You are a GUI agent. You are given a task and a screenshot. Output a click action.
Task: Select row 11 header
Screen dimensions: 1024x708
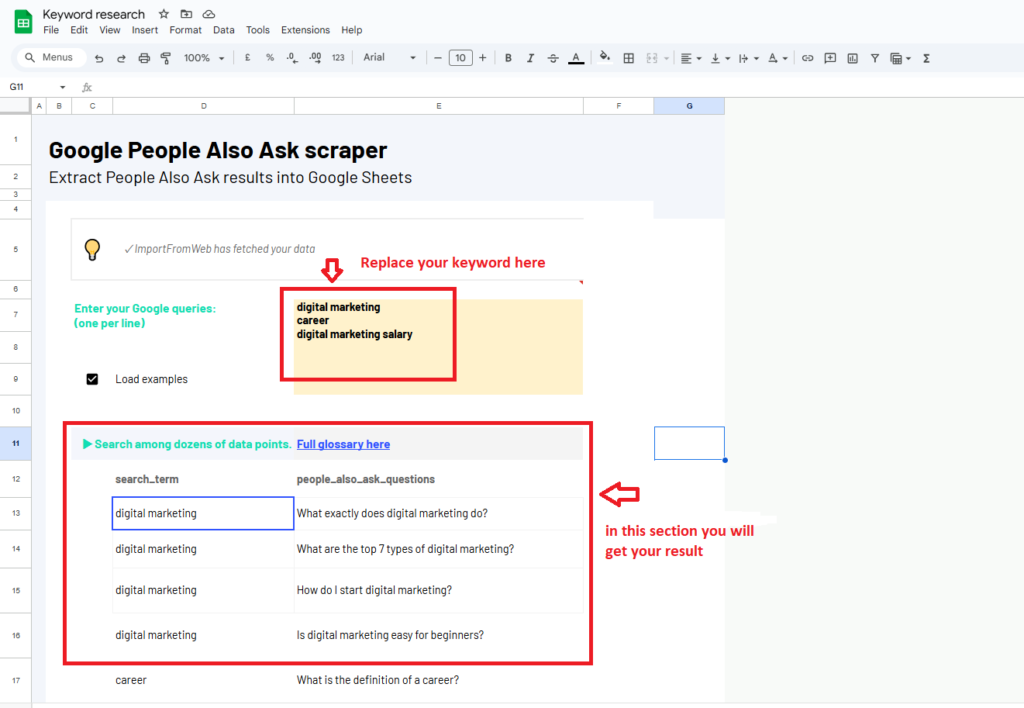click(16, 443)
